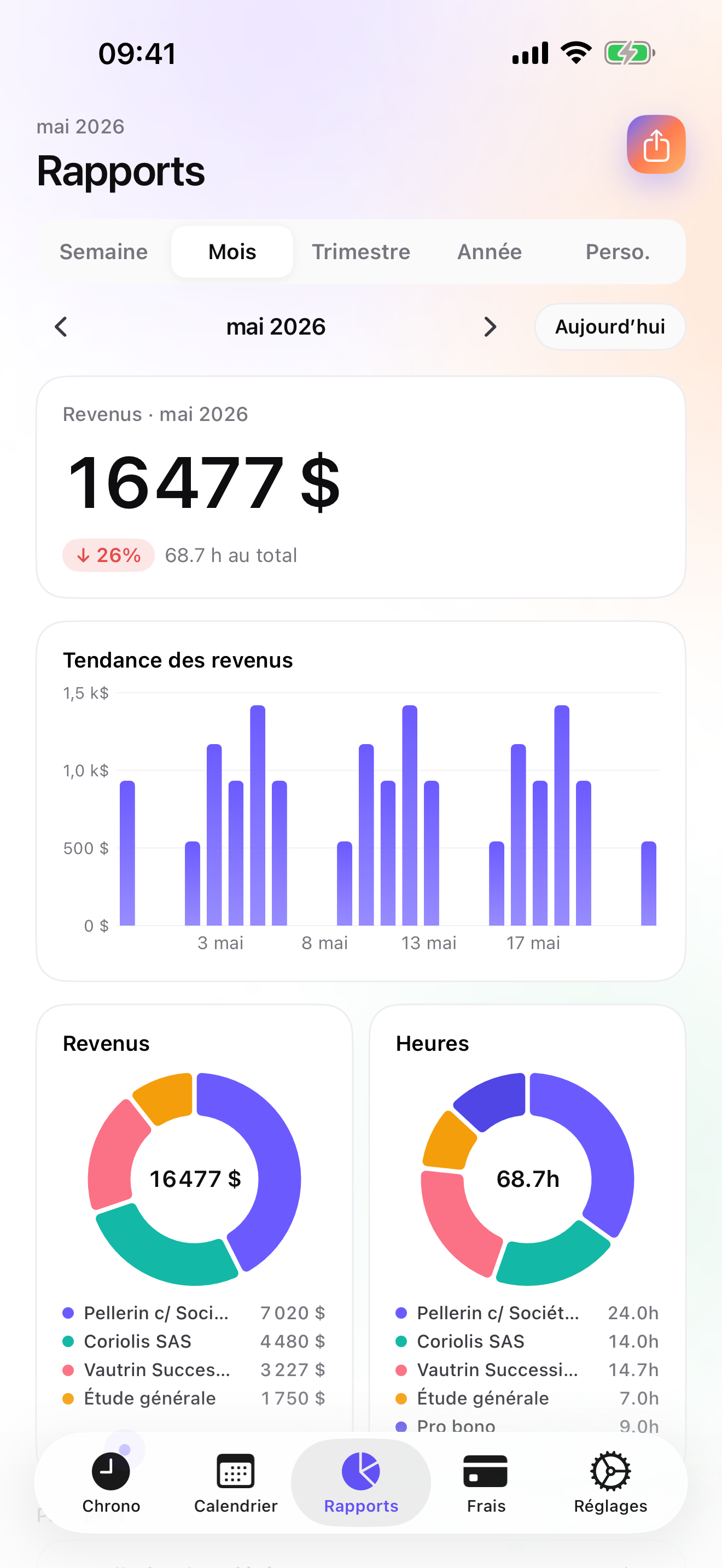
Task: Select the Mois period
Action: point(232,252)
